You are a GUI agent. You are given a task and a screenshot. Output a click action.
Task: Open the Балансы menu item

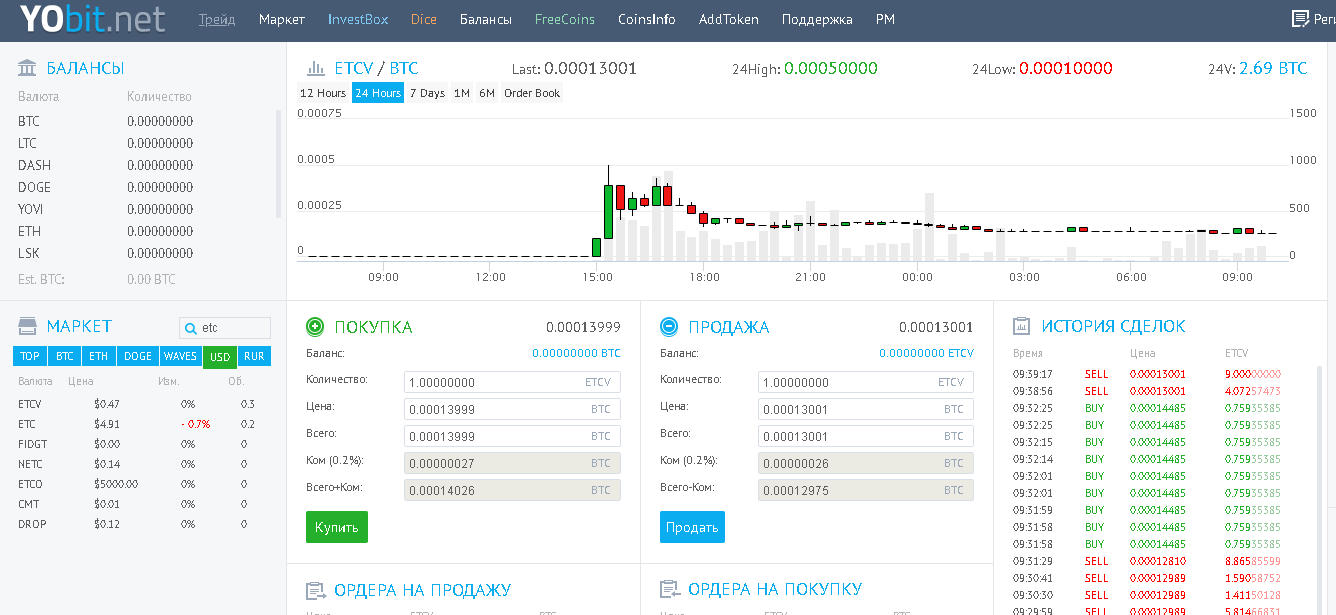coord(486,19)
